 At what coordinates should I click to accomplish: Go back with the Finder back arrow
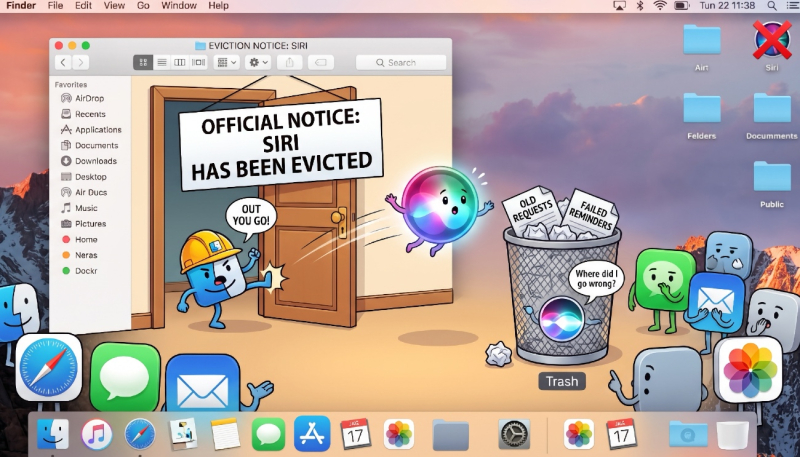(63, 62)
